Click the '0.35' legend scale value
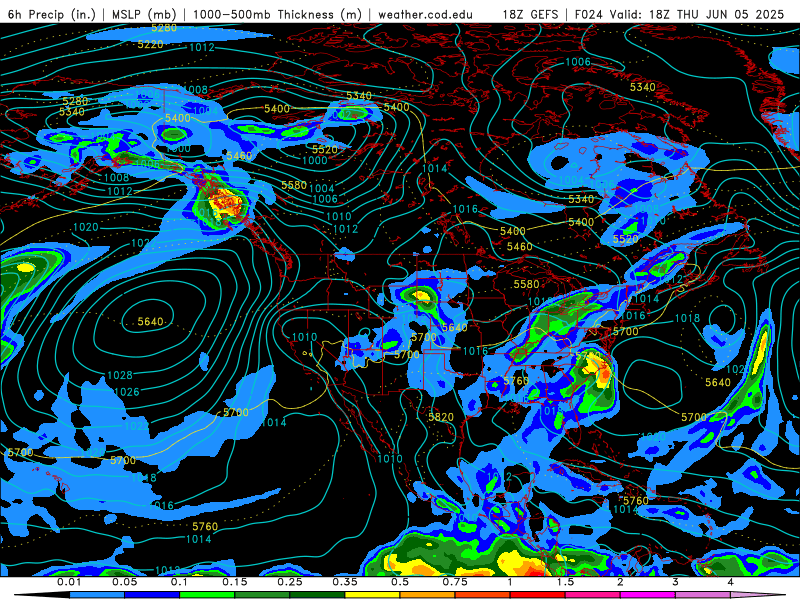Screen dimensions: 800x600 (x=345, y=582)
